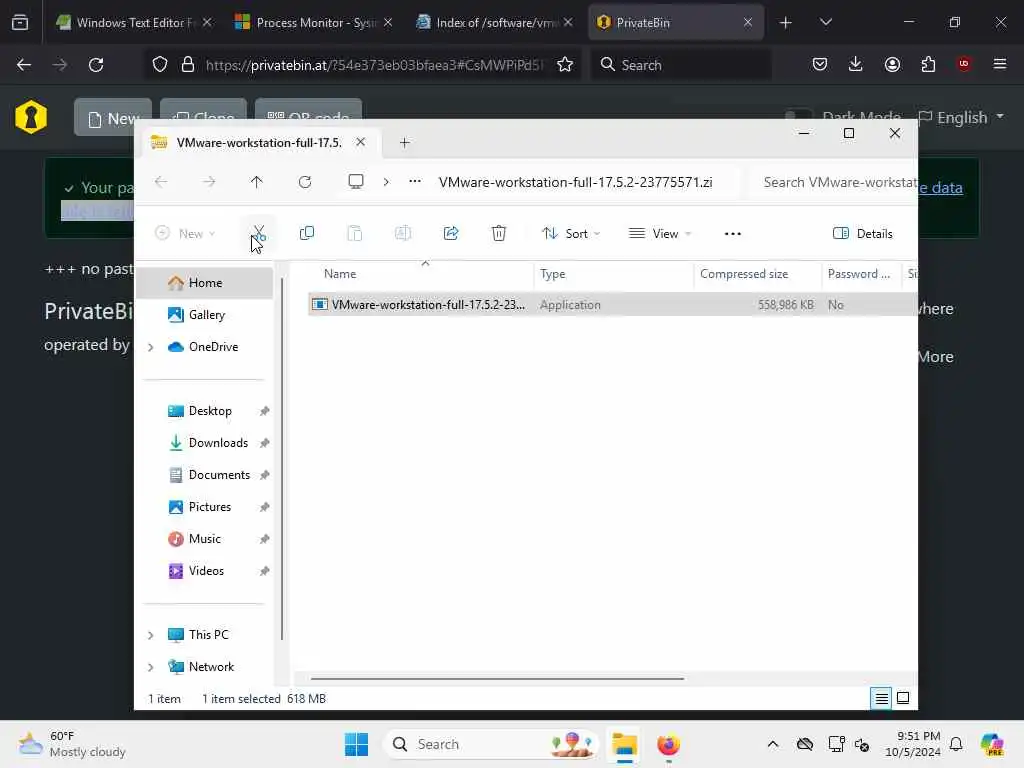Click the Search VMware-workstation input box
The height and width of the screenshot is (768, 1024).
(834, 182)
